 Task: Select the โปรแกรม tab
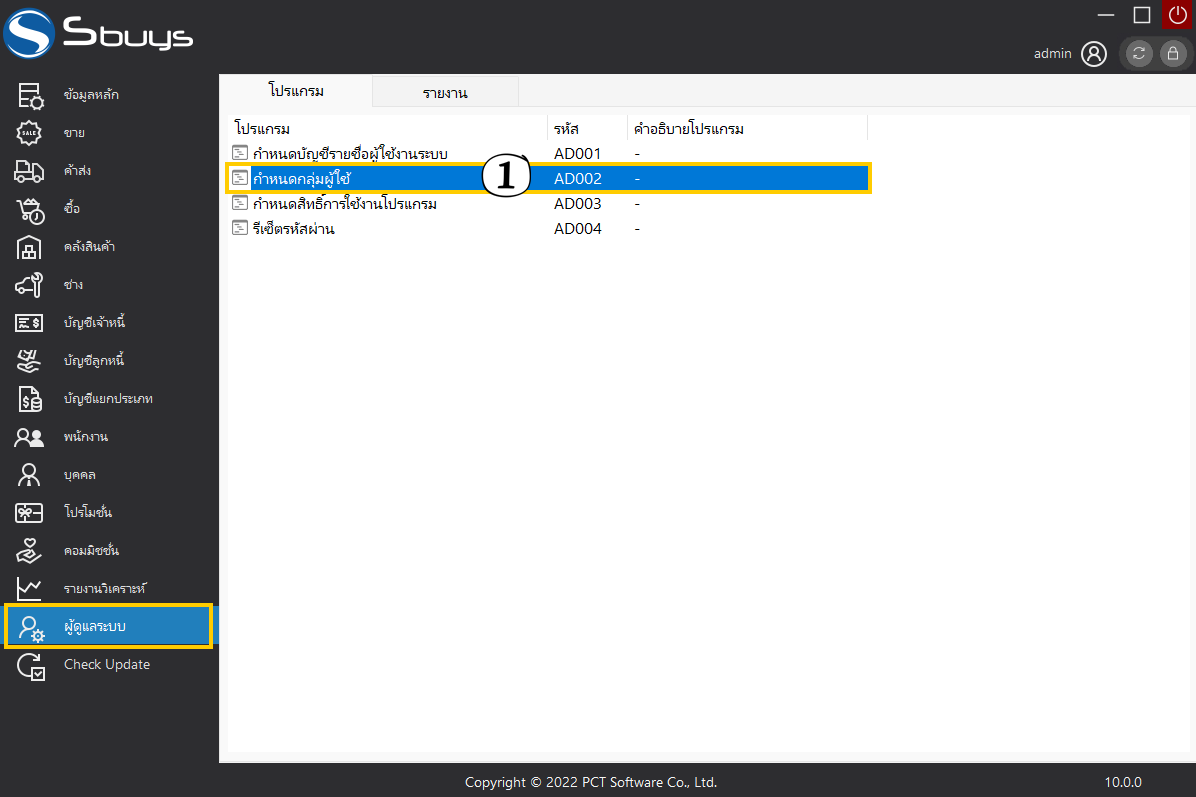[x=296, y=91]
